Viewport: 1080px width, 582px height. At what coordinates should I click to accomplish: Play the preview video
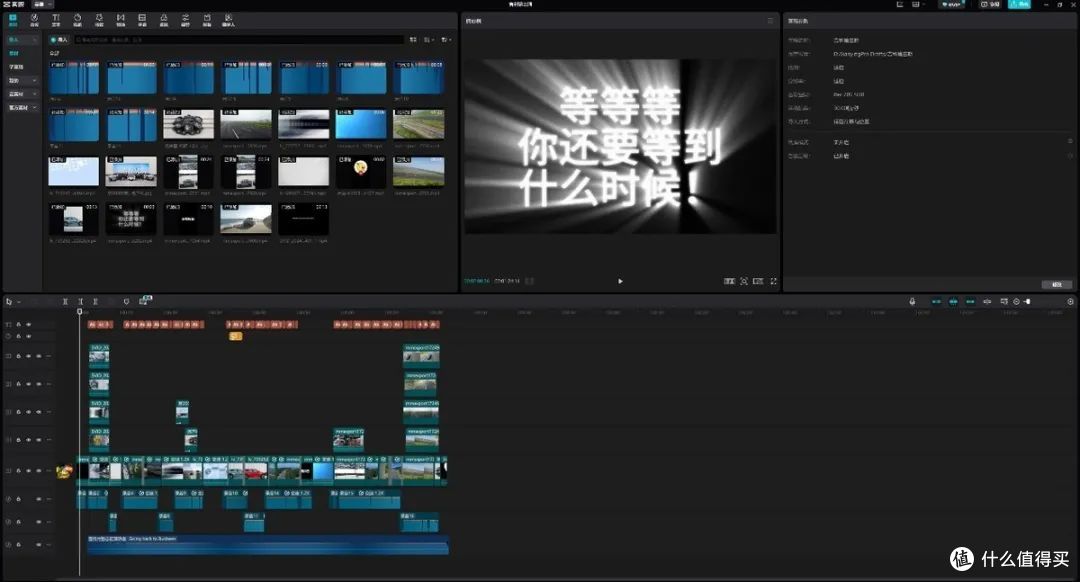[x=620, y=281]
